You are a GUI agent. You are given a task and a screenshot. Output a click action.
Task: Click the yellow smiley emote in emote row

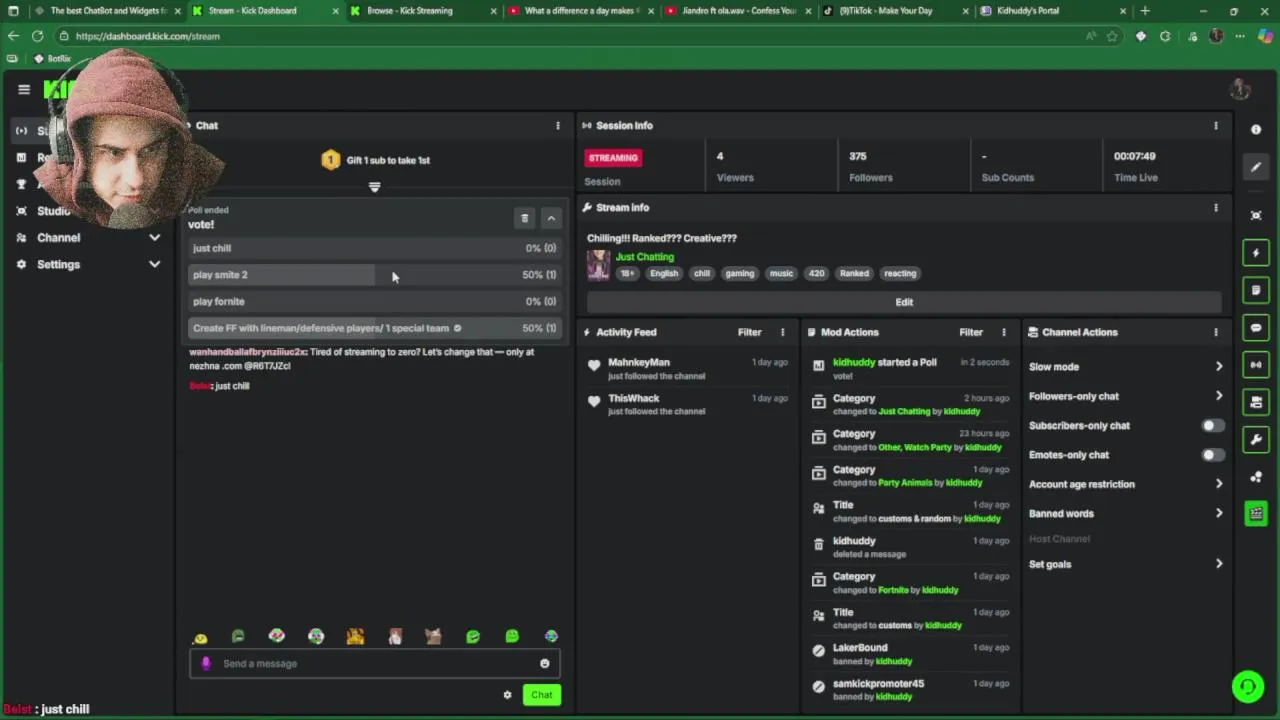click(200, 637)
